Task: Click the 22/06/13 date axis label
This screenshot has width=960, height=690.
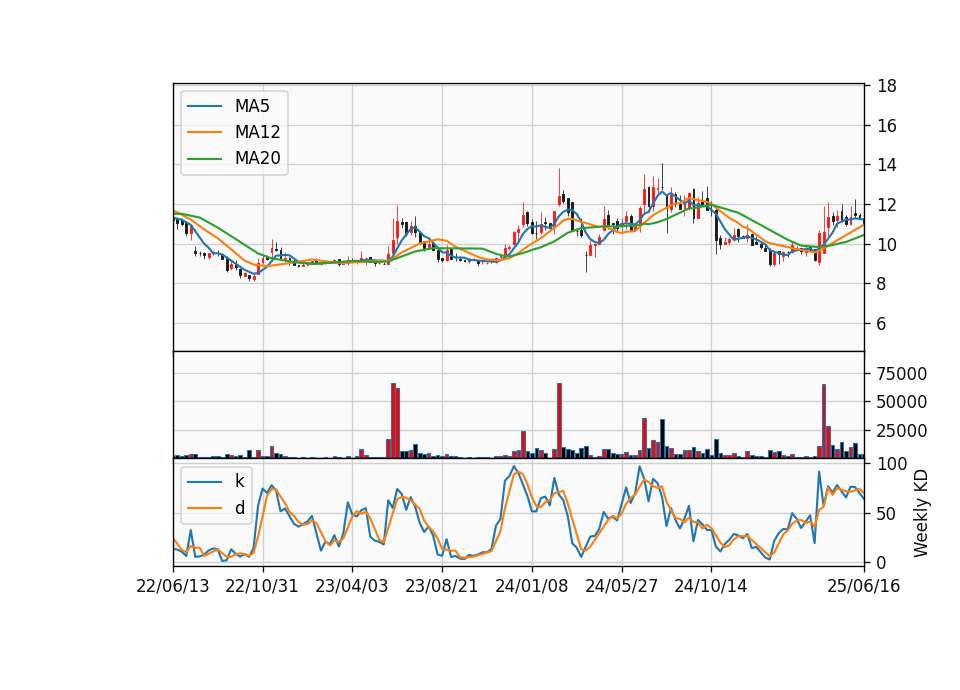Action: [x=173, y=586]
